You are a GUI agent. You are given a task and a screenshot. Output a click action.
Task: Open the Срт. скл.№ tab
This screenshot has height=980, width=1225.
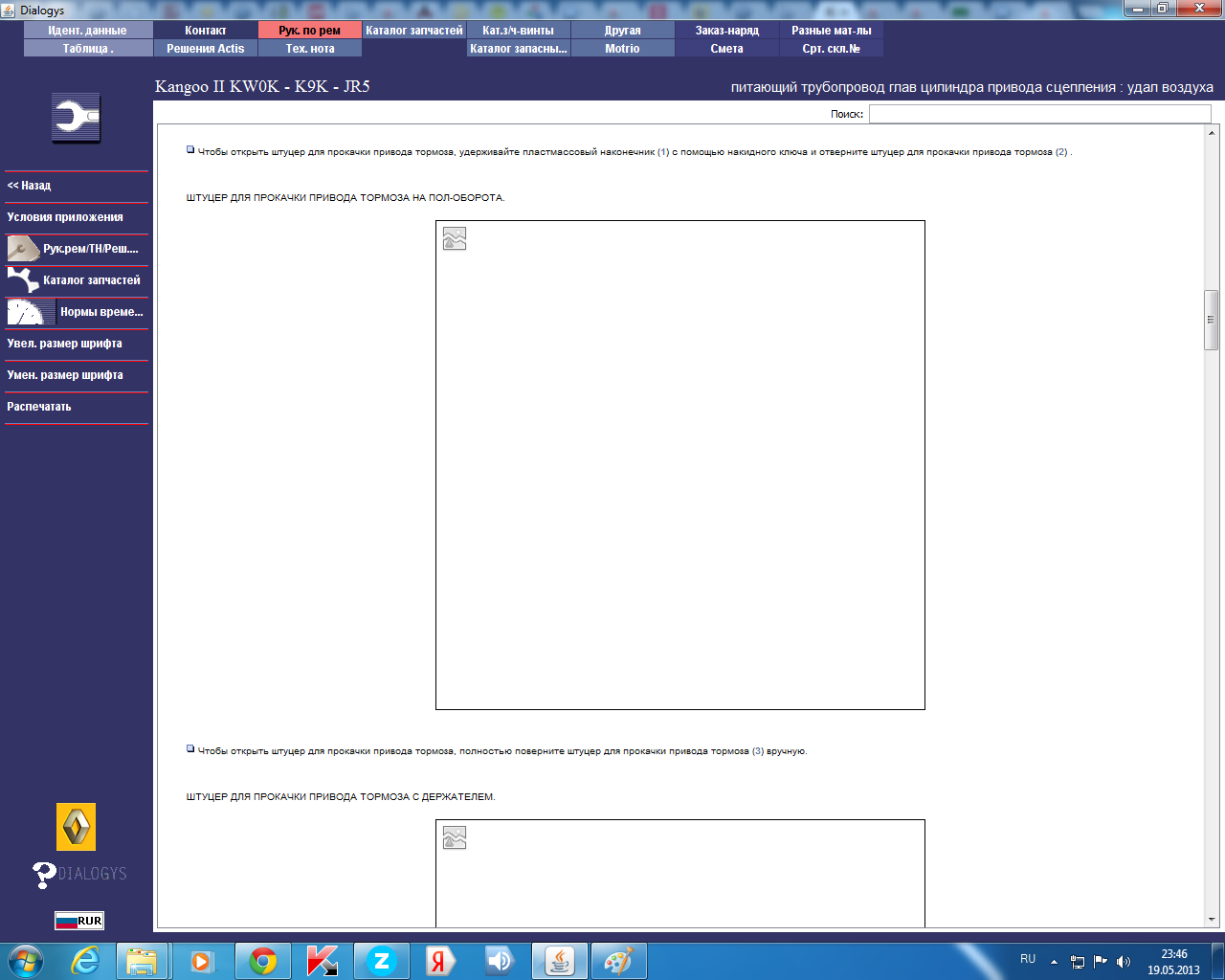point(832,49)
